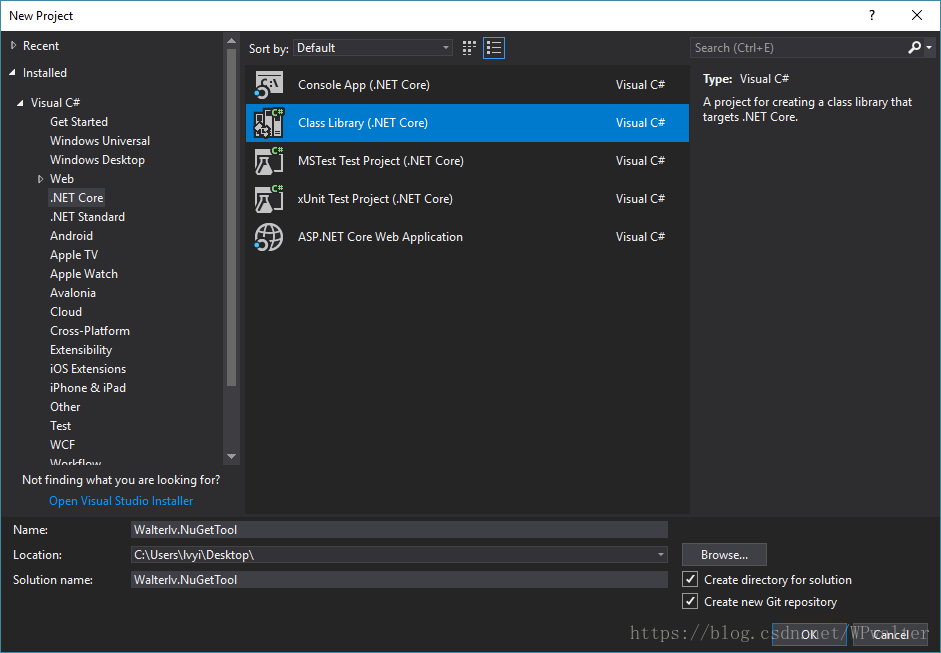Select Cloud category

click(x=66, y=312)
